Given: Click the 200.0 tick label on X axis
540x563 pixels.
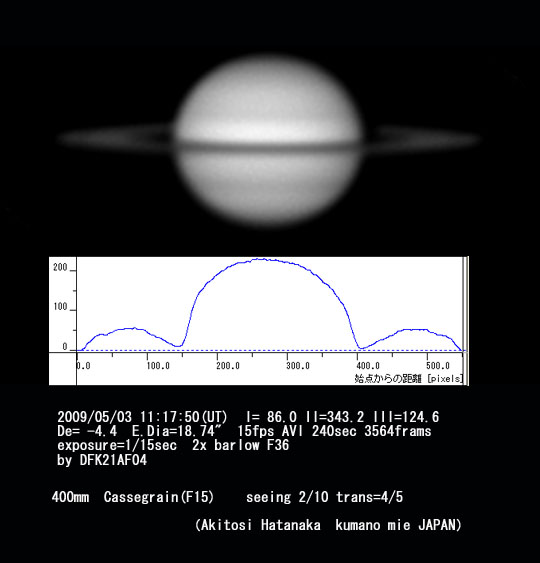Looking at the screenshot, I should [228, 366].
